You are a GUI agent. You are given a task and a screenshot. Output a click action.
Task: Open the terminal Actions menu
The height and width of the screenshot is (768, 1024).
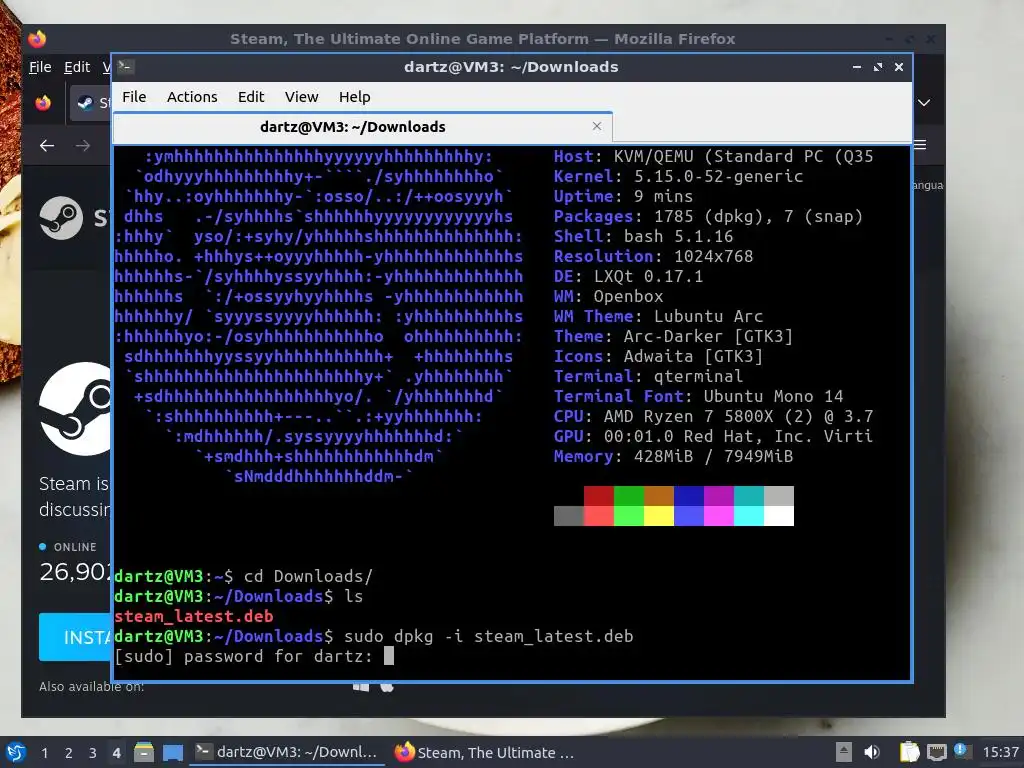coord(192,97)
